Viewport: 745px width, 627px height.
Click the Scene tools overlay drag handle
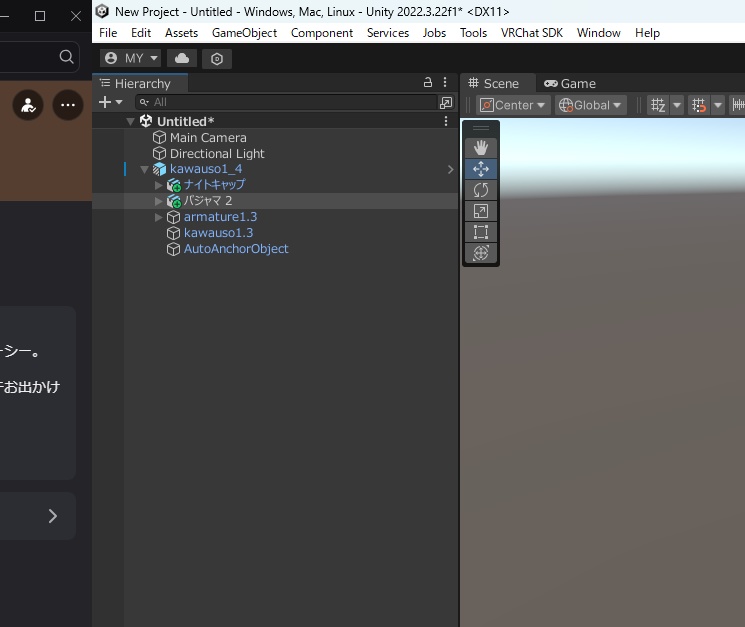point(480,128)
